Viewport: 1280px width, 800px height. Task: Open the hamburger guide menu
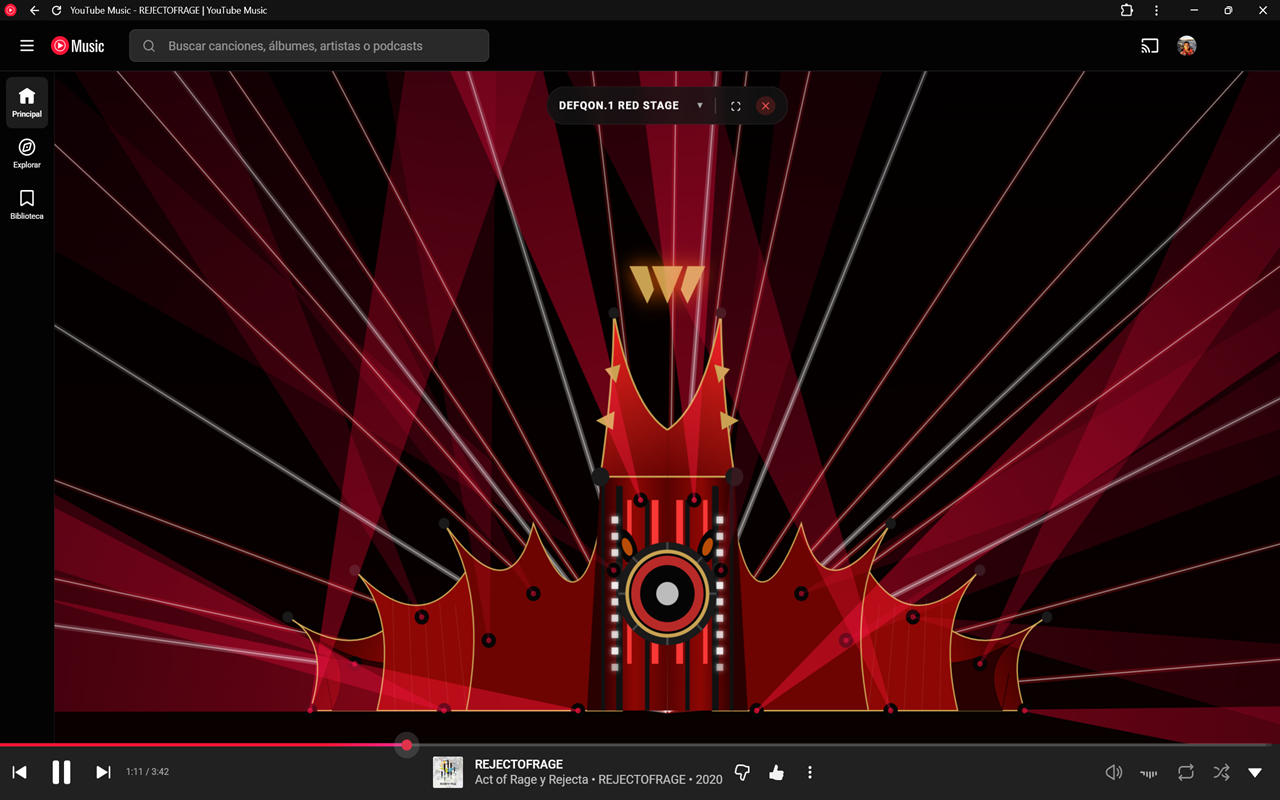[x=27, y=46]
